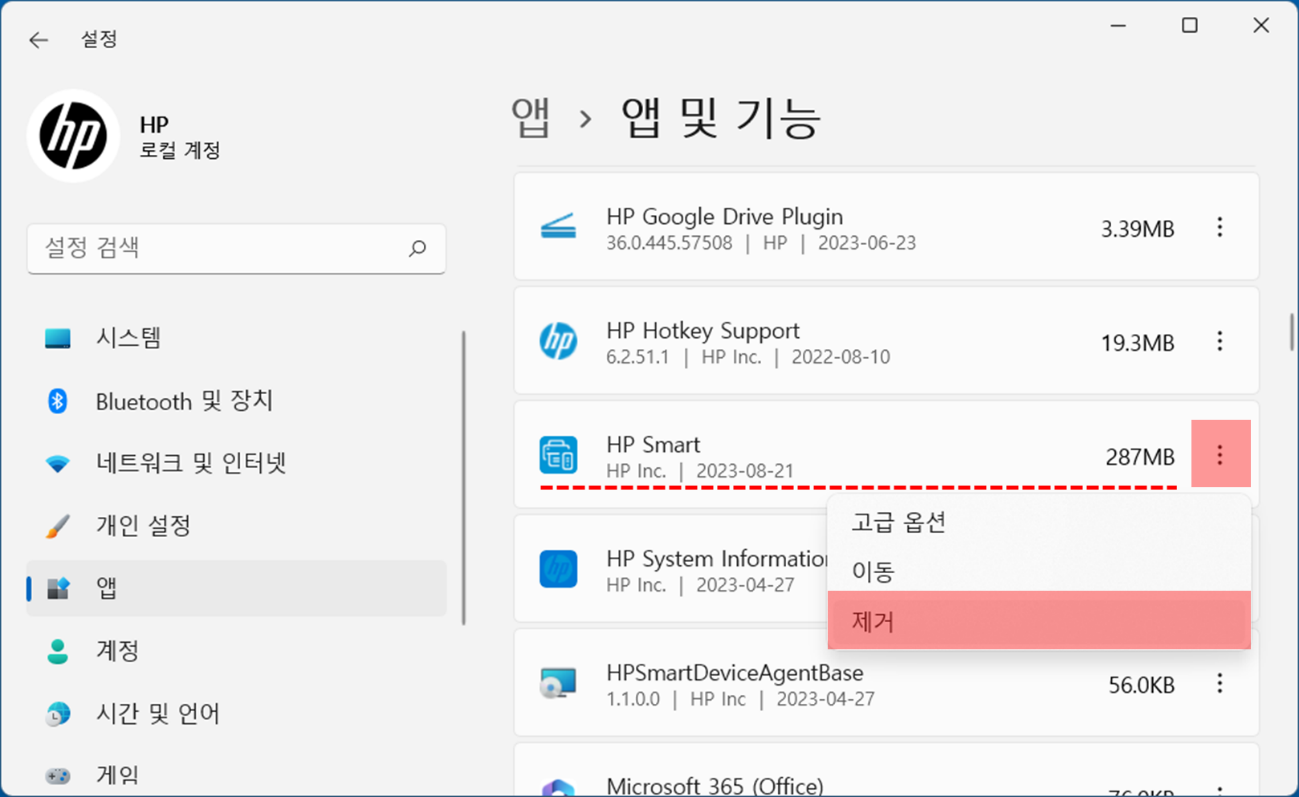Click the HP Google Drive Plugin name

tap(724, 217)
